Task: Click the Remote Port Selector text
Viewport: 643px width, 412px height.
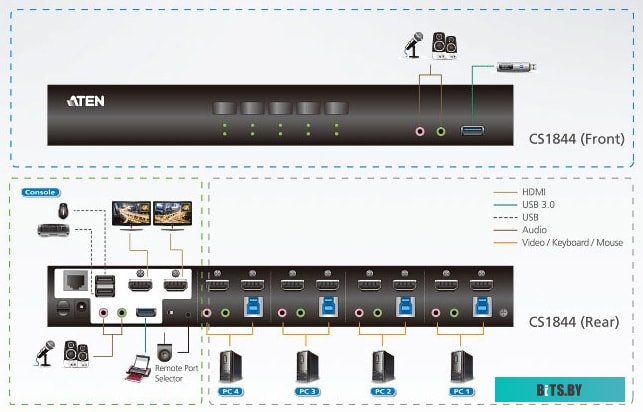Action: pyautogui.click(x=177, y=373)
